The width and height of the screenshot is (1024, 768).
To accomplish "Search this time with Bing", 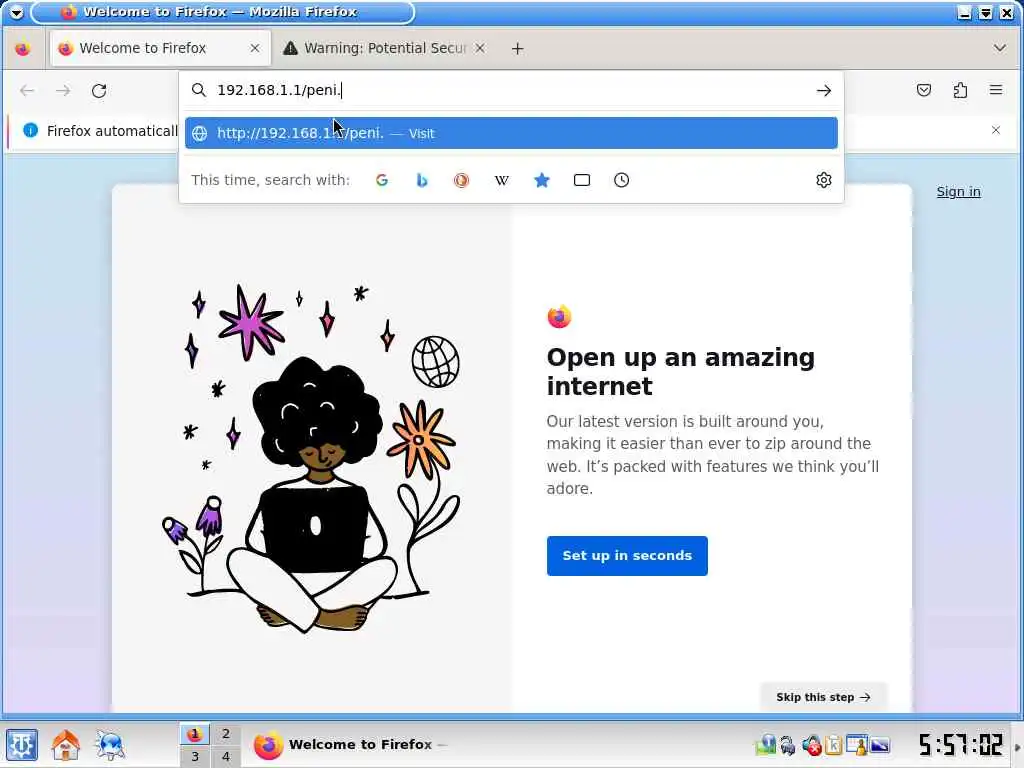I will (422, 180).
